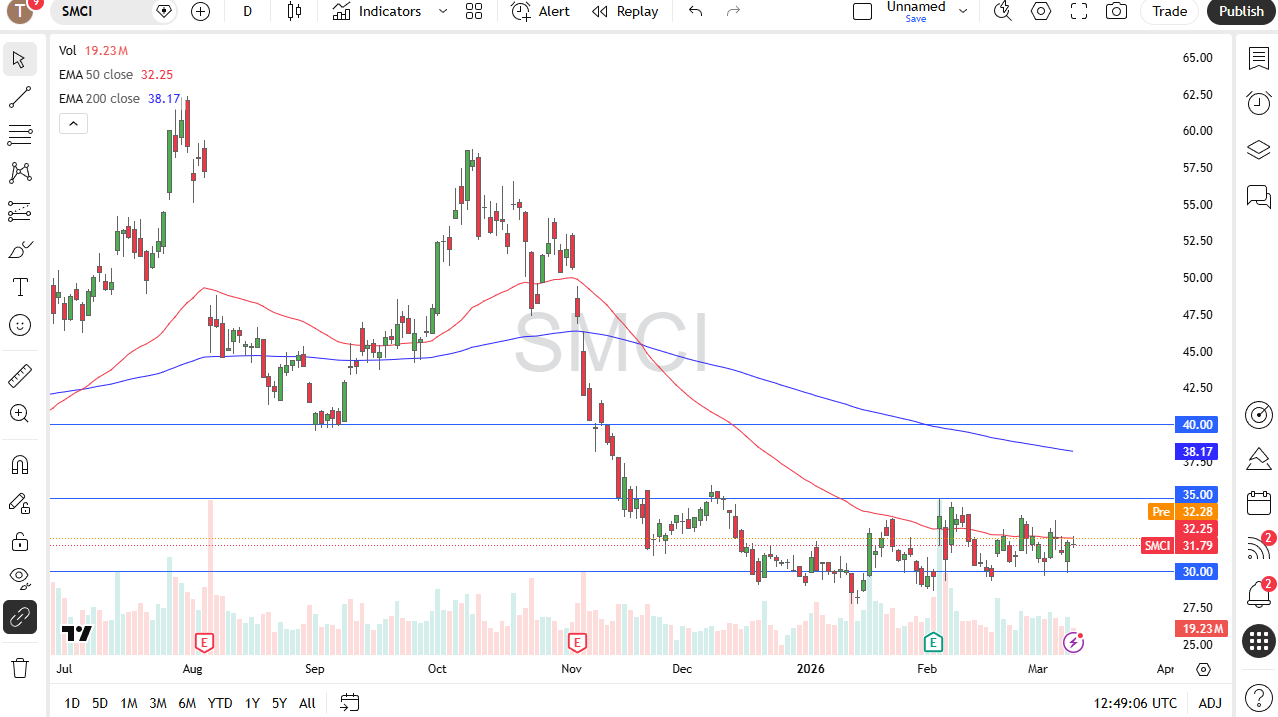Set the range to YTD
This screenshot has width=1278, height=717.
click(220, 703)
